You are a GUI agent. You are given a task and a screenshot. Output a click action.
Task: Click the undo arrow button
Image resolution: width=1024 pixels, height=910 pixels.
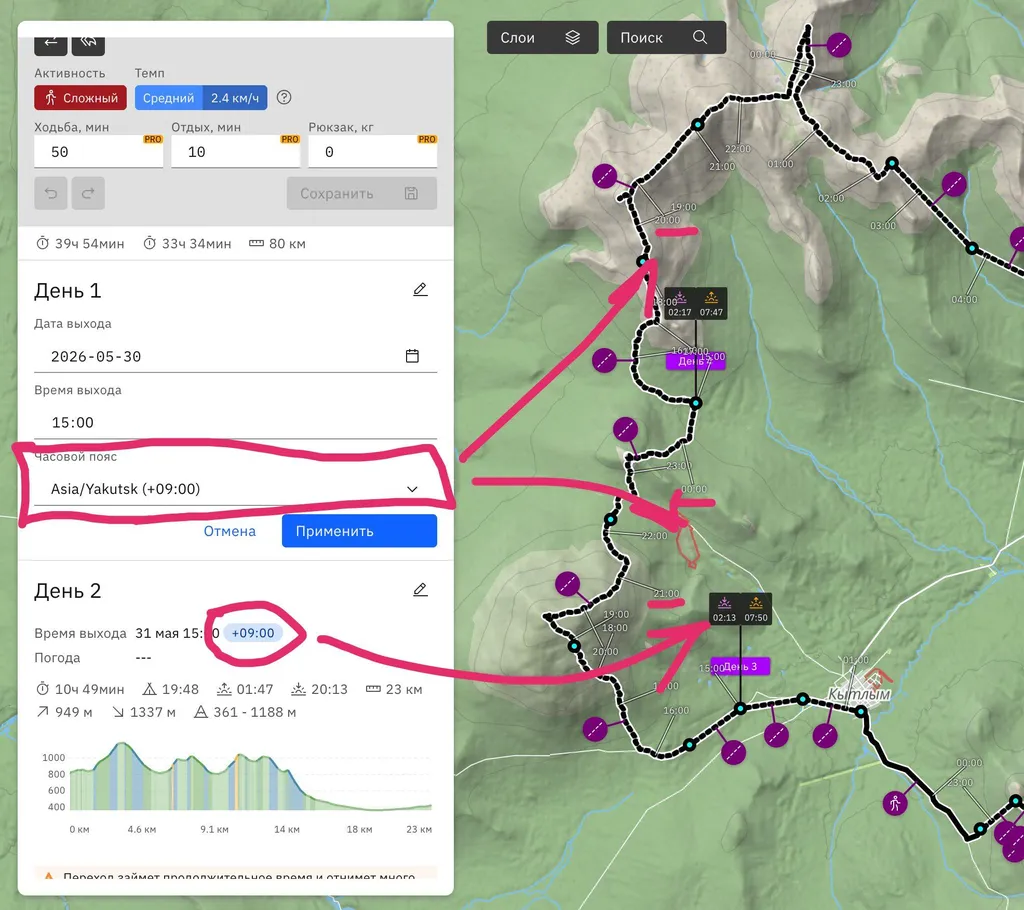click(50, 193)
